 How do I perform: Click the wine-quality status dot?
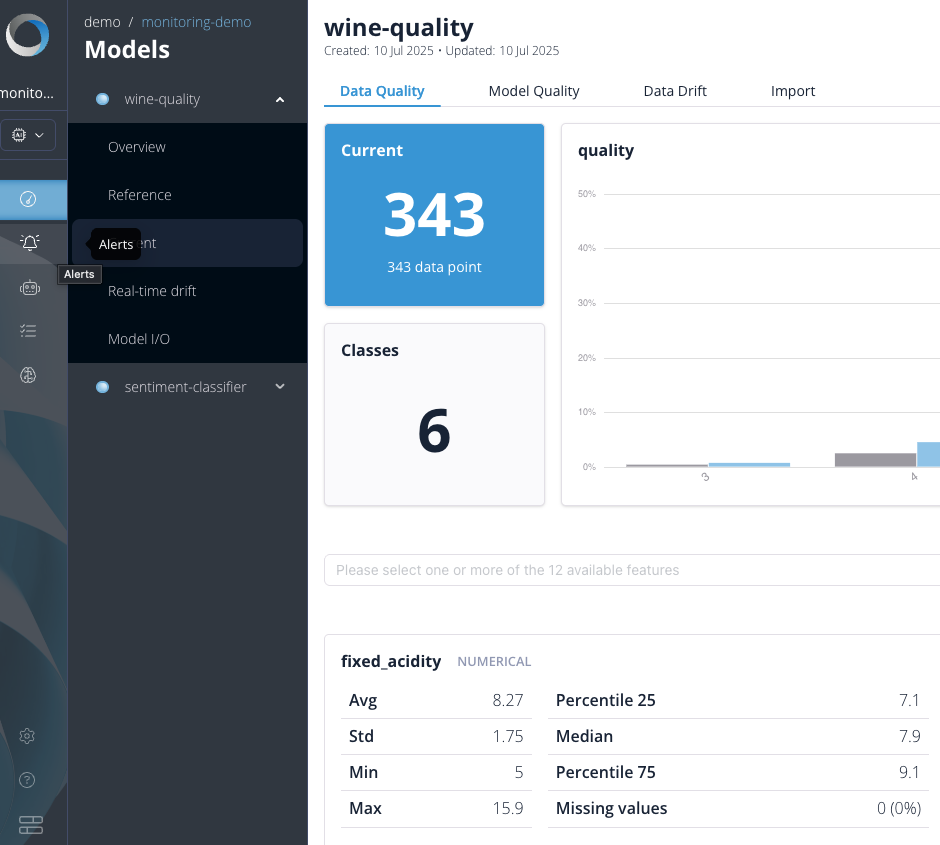103,99
